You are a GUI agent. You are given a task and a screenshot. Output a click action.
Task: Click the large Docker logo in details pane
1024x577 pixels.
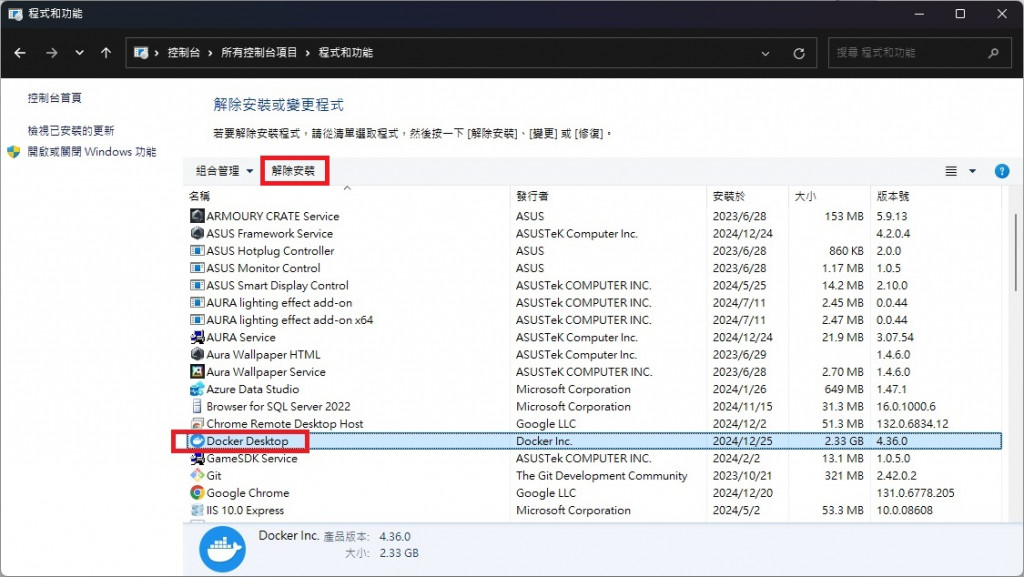[x=223, y=549]
